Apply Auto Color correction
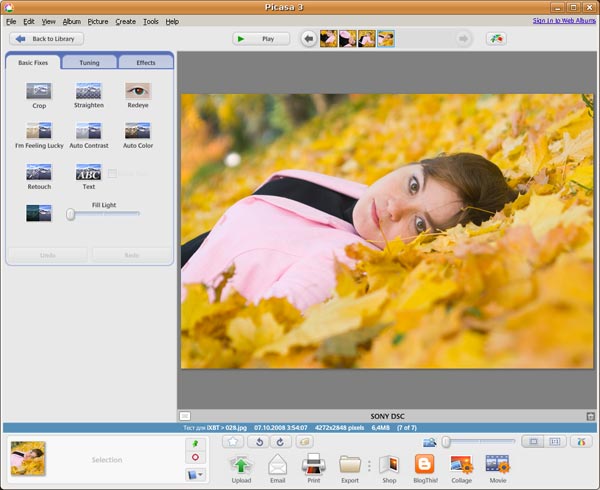 [x=138, y=131]
